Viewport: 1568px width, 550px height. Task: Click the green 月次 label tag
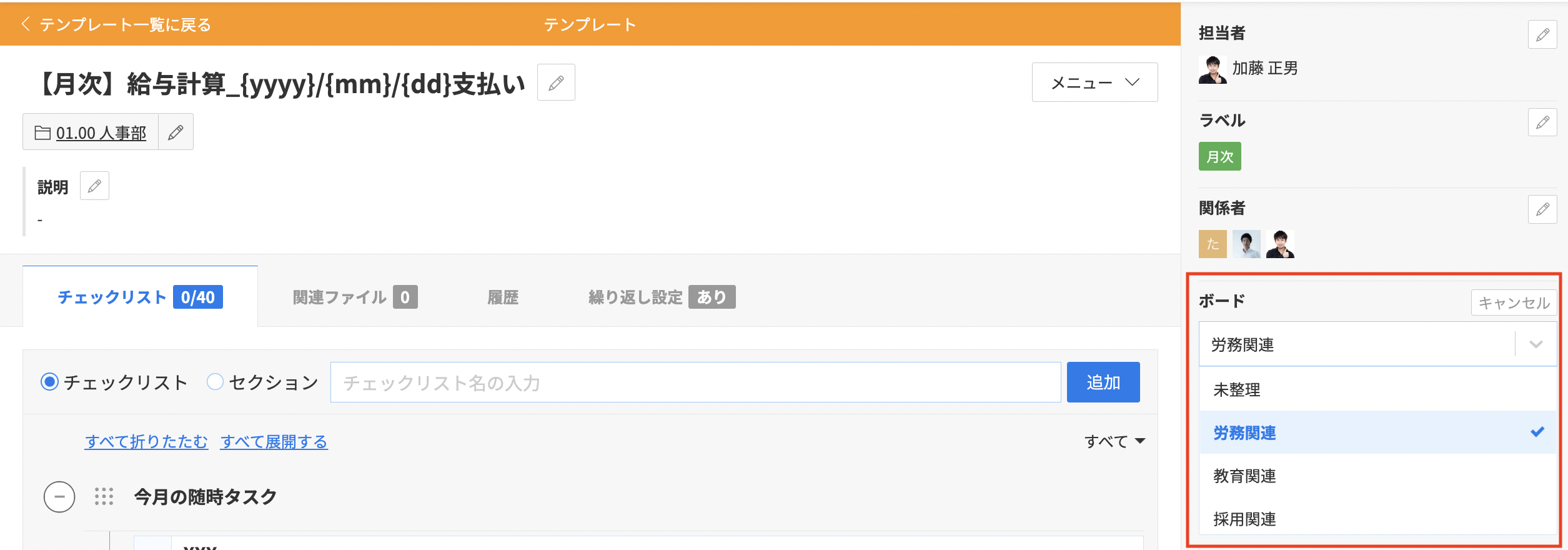[x=1219, y=156]
